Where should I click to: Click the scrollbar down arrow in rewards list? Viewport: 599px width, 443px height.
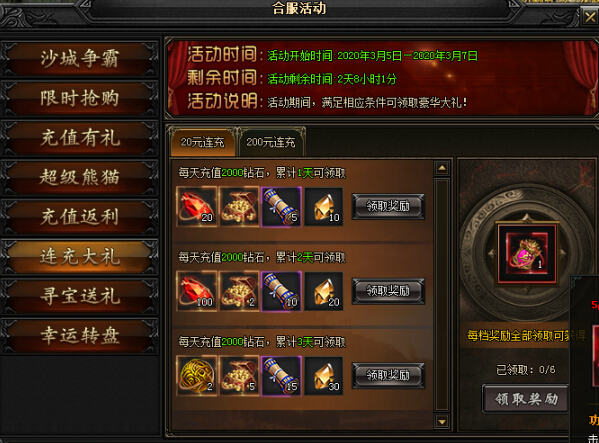pyautogui.click(x=442, y=422)
